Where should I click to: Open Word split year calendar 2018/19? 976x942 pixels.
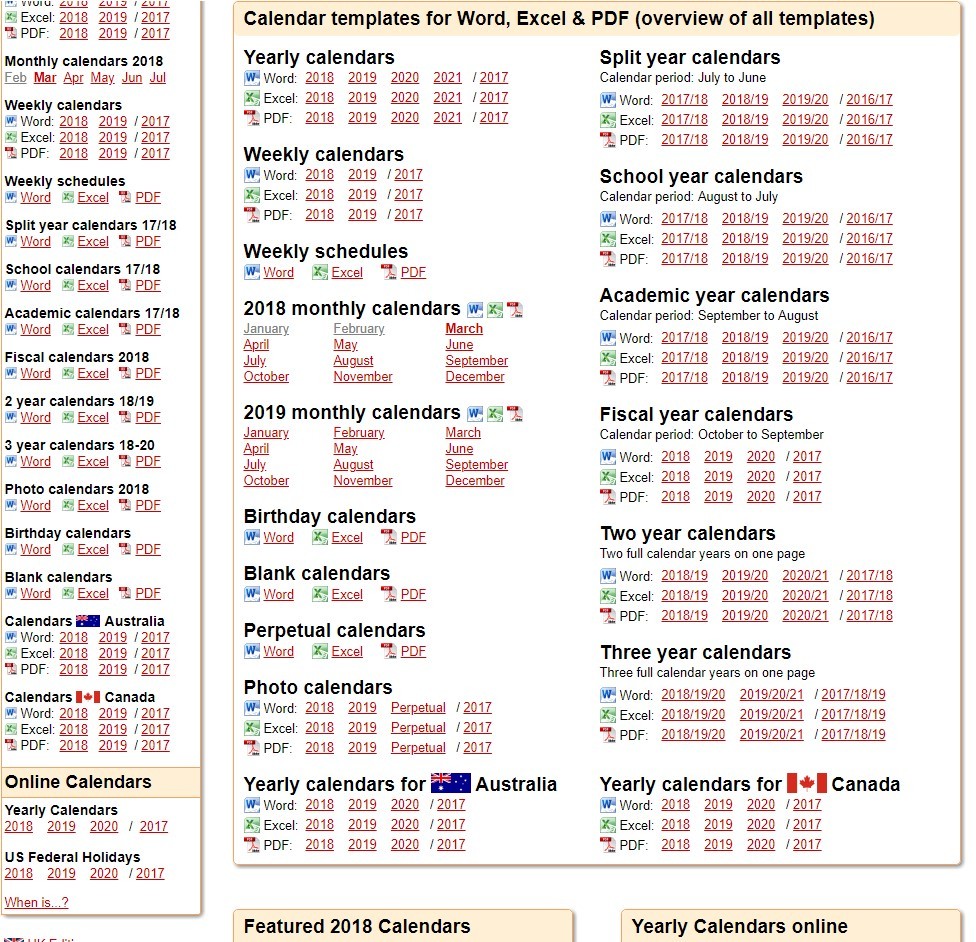[745, 100]
